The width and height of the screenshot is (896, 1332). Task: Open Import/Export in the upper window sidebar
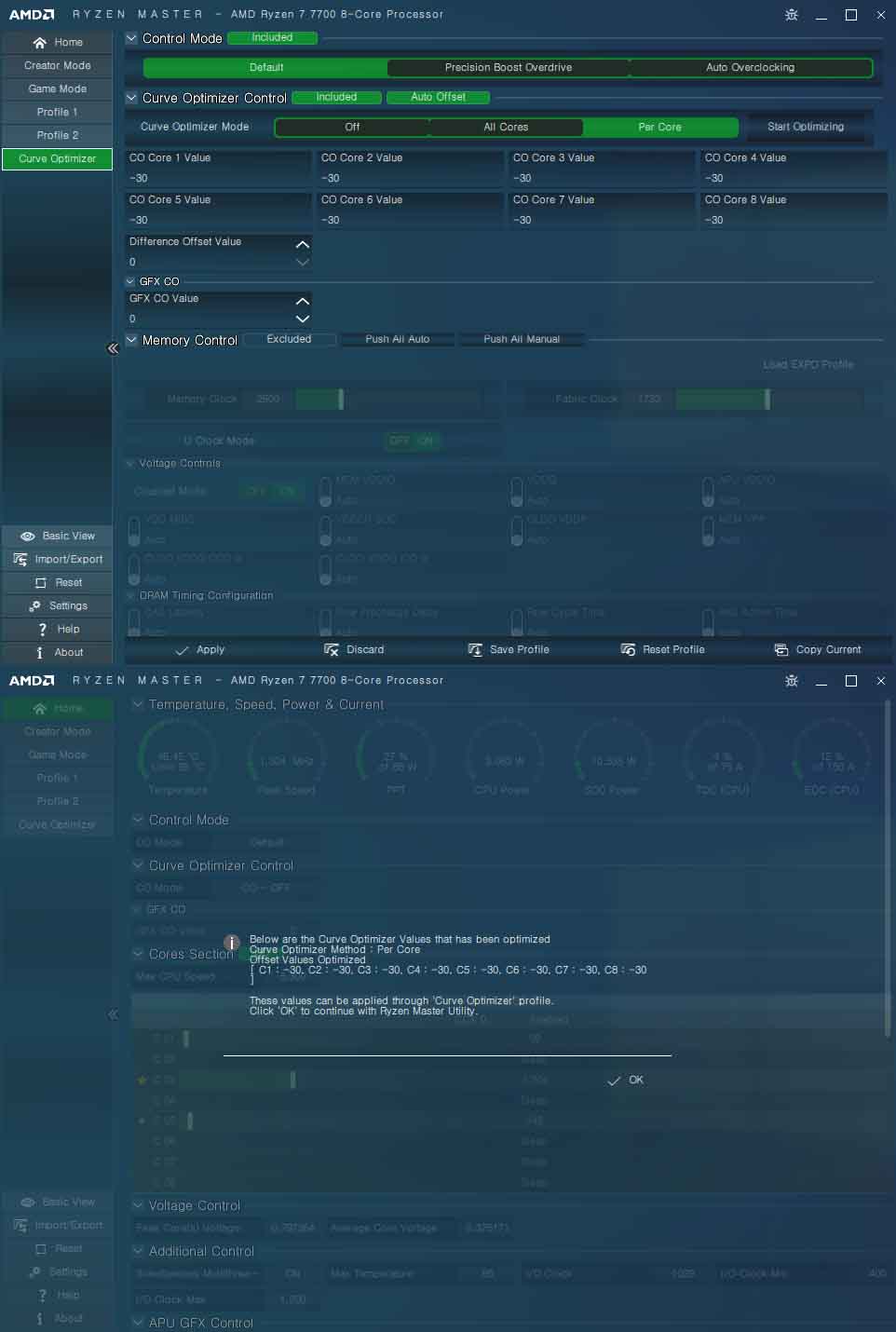click(57, 560)
